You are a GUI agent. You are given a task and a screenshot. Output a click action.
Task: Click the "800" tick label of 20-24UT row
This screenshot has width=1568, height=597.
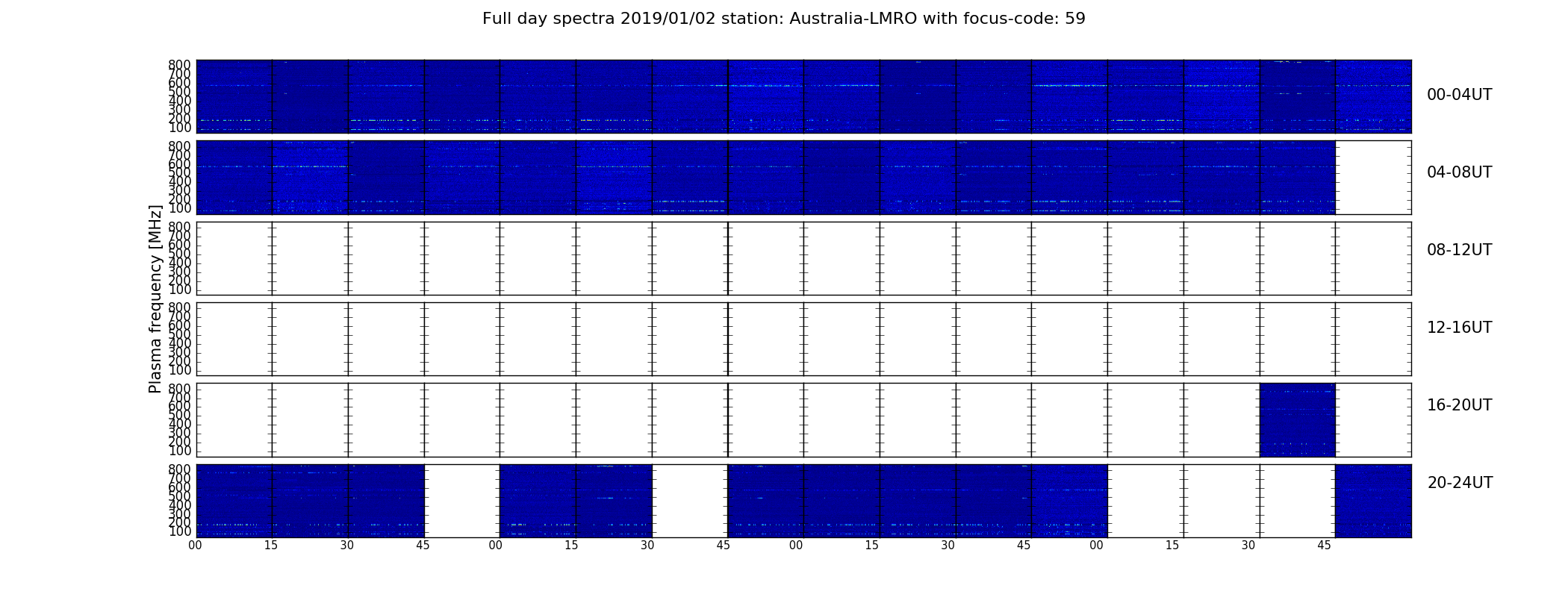[x=179, y=469]
